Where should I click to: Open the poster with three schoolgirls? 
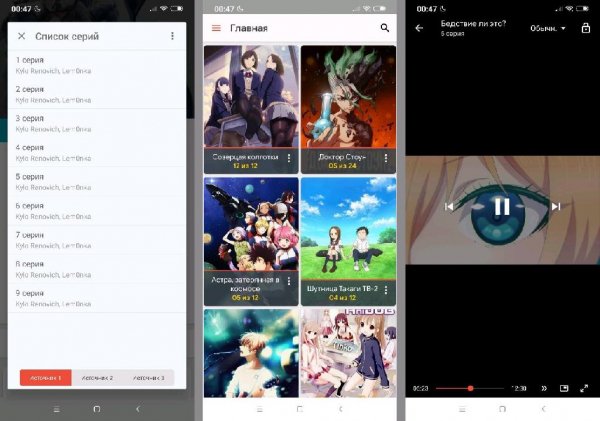click(x=251, y=96)
